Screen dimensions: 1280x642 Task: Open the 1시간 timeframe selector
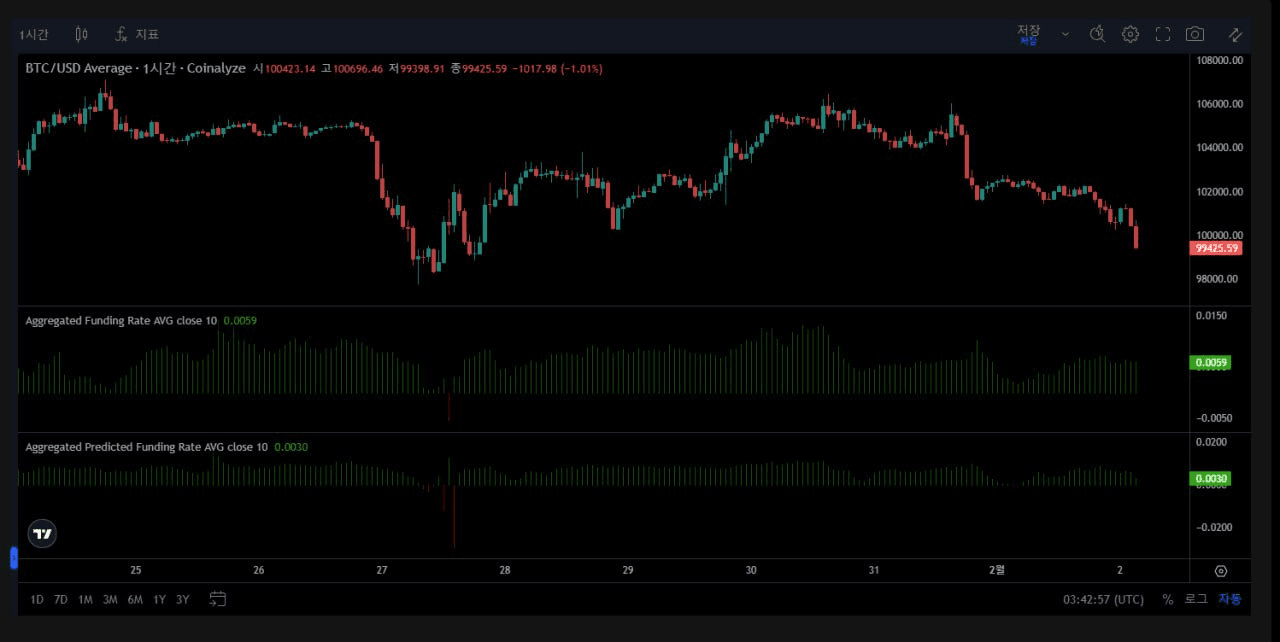[33, 33]
